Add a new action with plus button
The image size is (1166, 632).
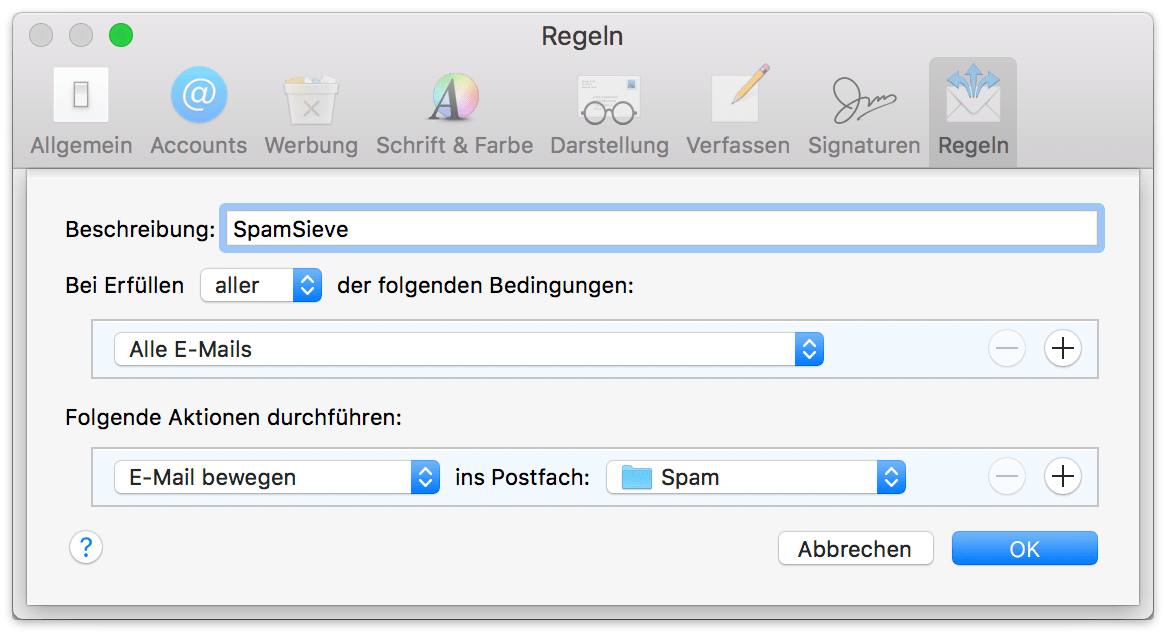pos(1062,477)
